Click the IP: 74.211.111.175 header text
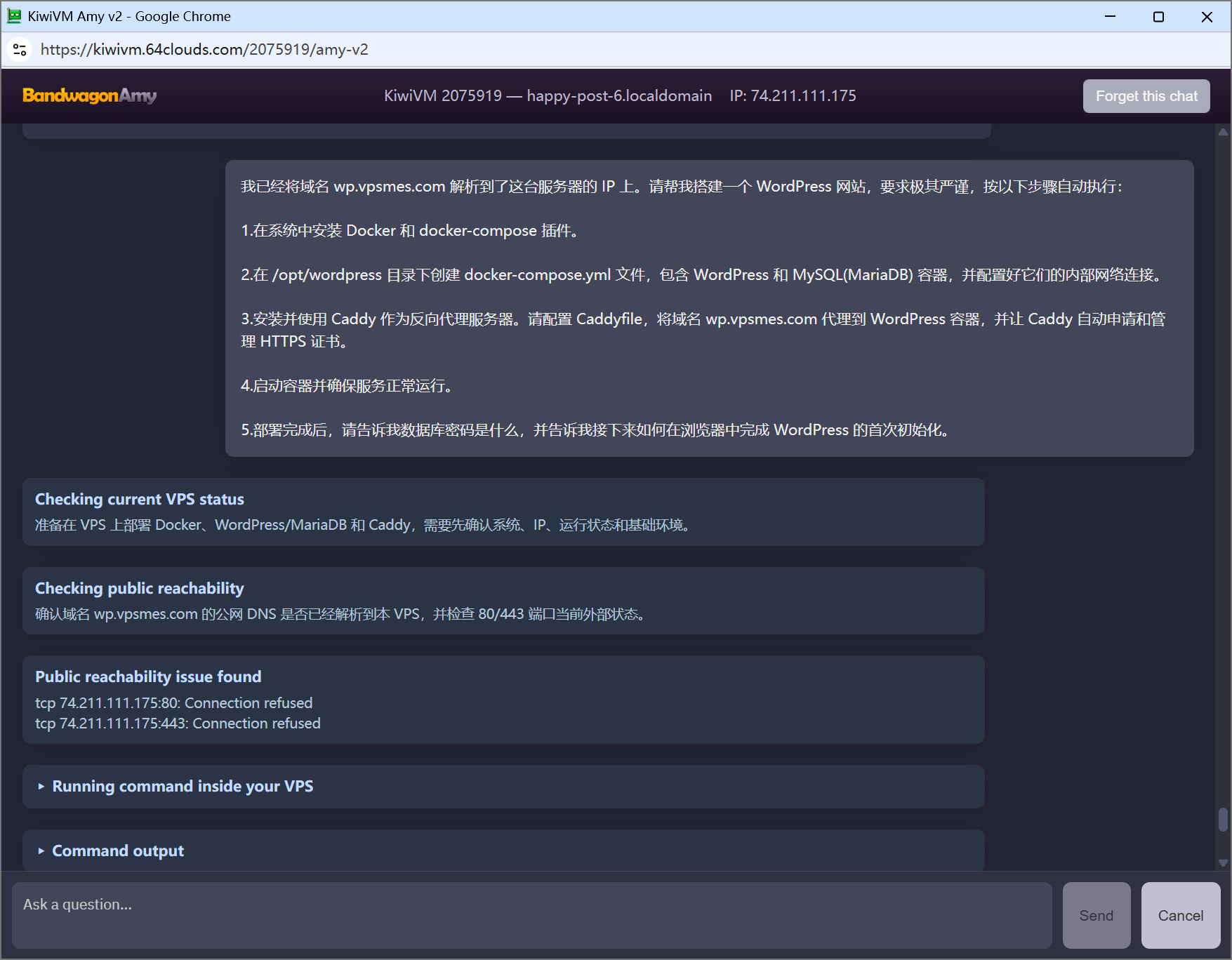The width and height of the screenshot is (1232, 960). tap(793, 95)
